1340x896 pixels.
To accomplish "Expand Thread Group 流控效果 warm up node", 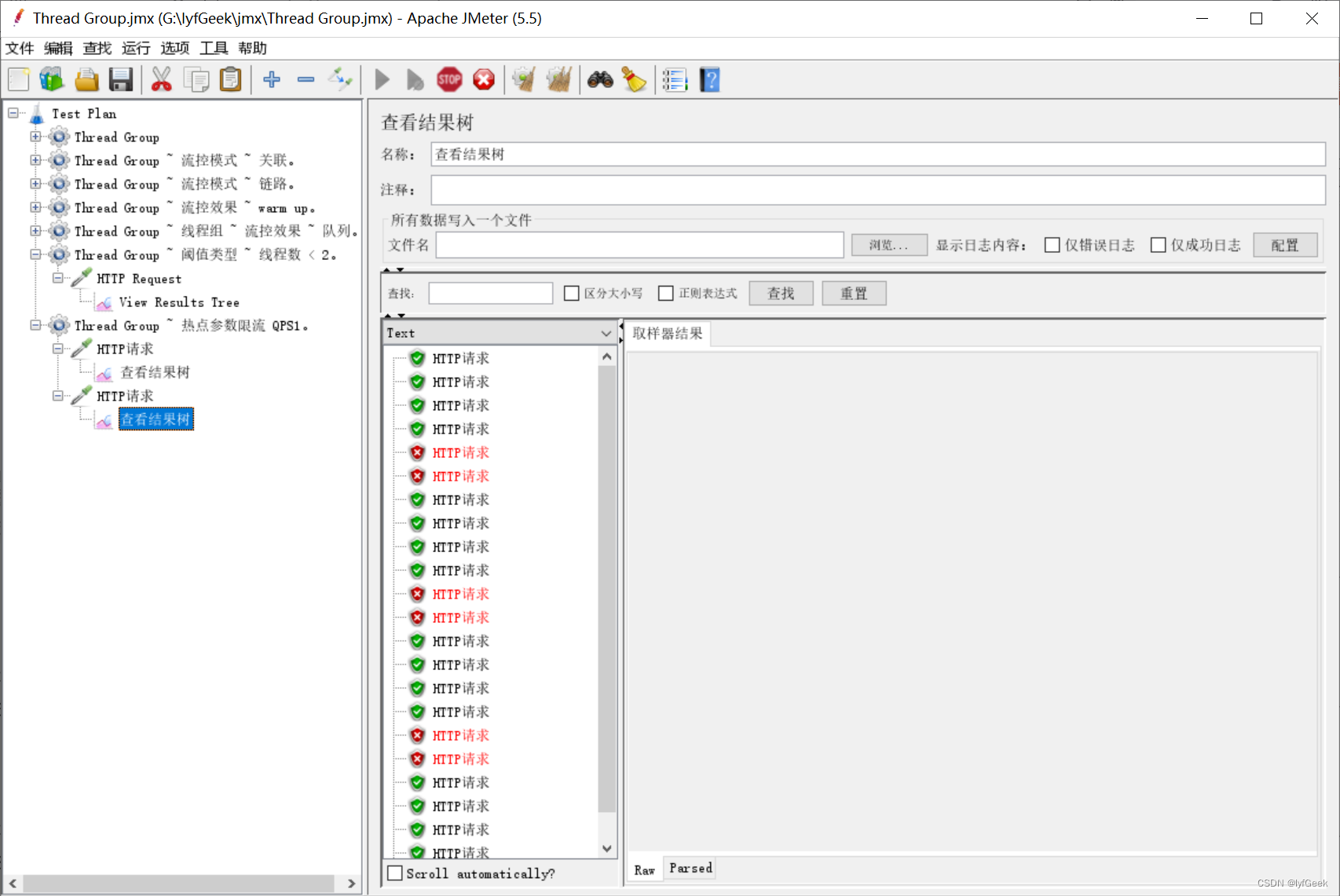I will pyautogui.click(x=35, y=207).
